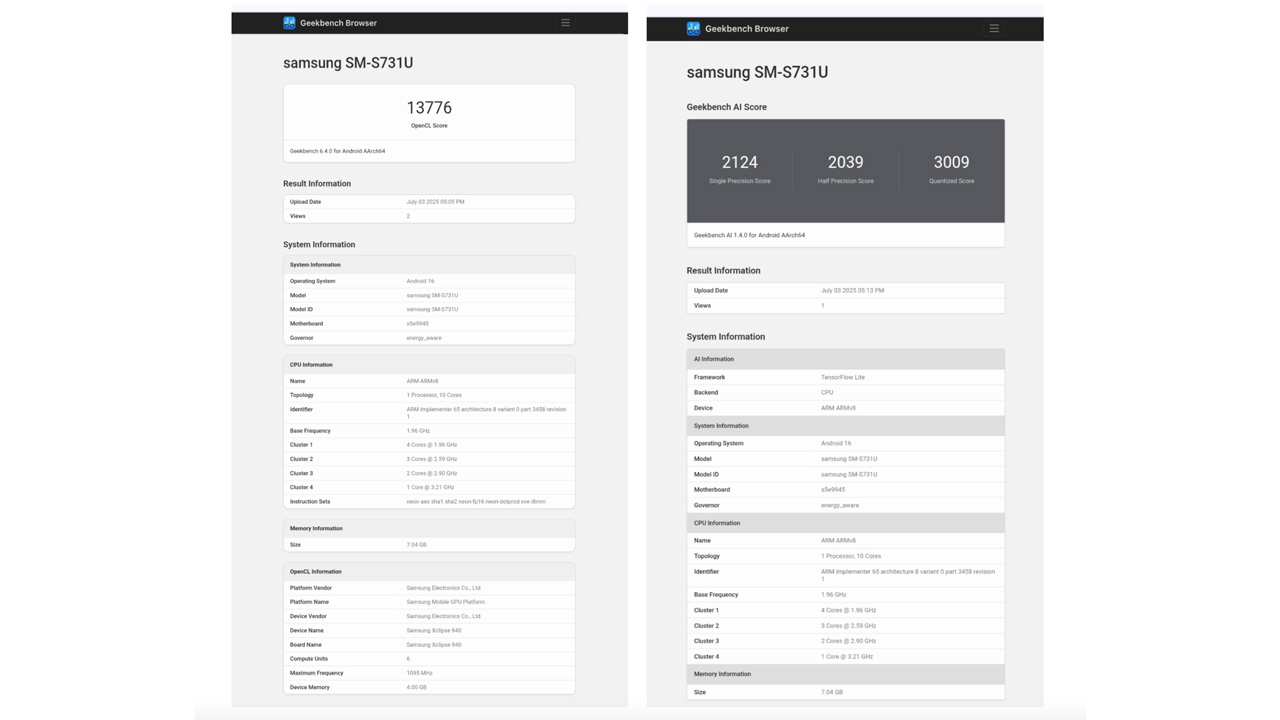
Task: Click the upload date July 03 2025 05:13 PM
Action: click(x=852, y=291)
